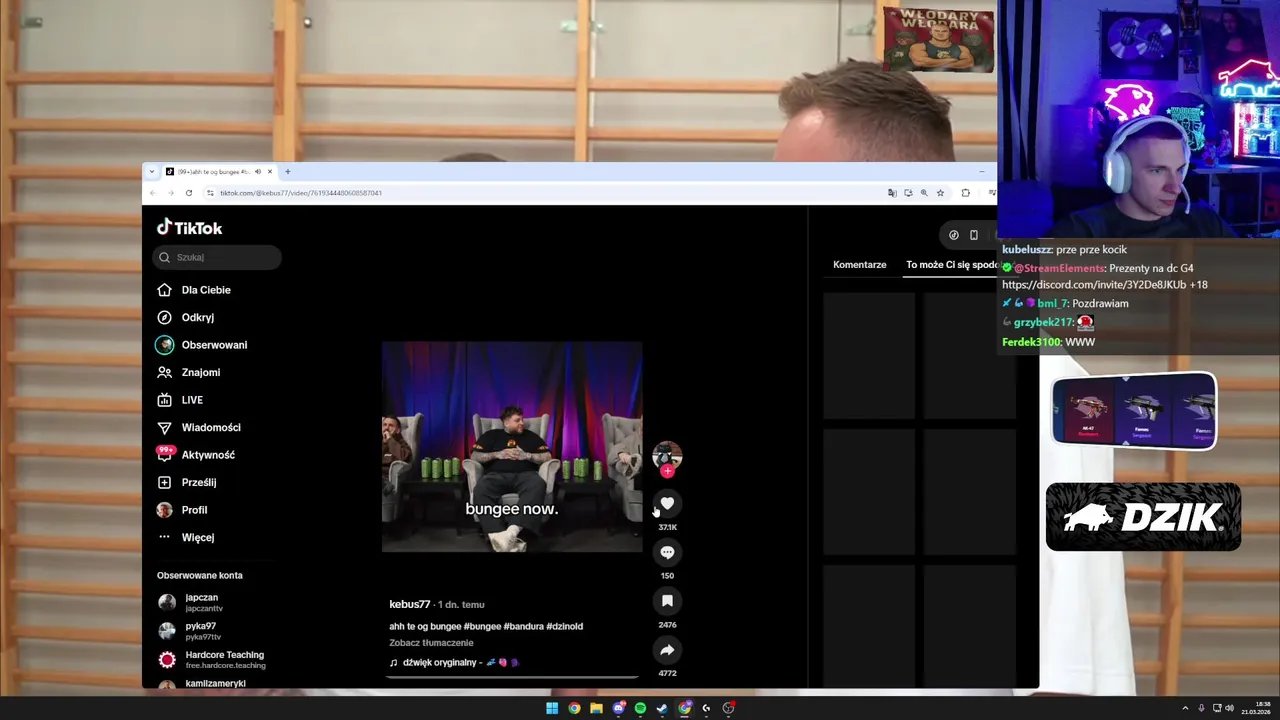Click the #bungee hashtag
Viewport: 1280px width, 720px height.
(482, 627)
